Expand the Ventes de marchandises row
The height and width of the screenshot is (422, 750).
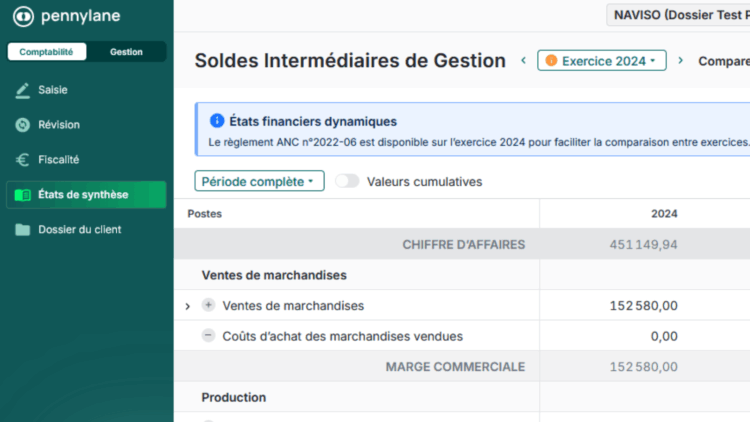[188, 306]
